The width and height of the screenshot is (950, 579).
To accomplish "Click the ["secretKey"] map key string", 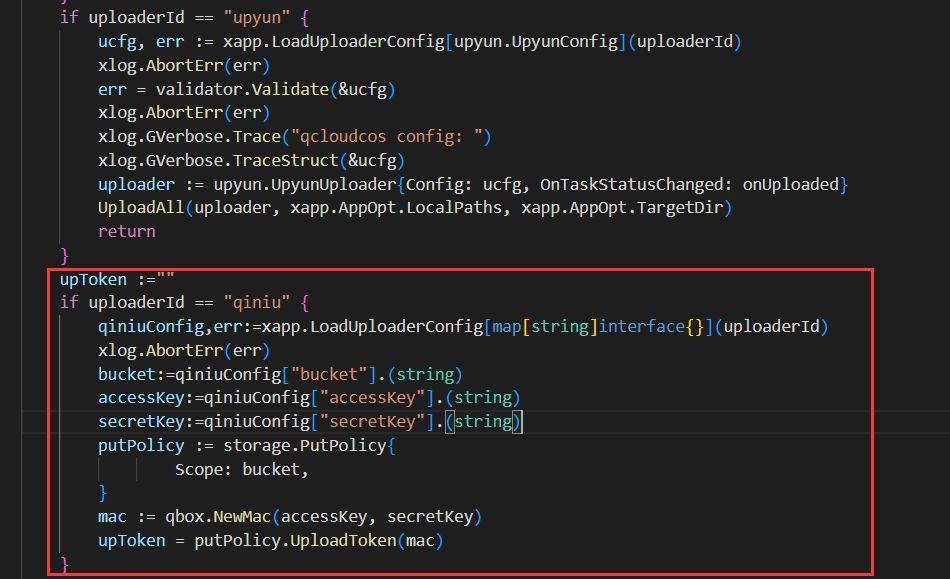I will tap(373, 422).
